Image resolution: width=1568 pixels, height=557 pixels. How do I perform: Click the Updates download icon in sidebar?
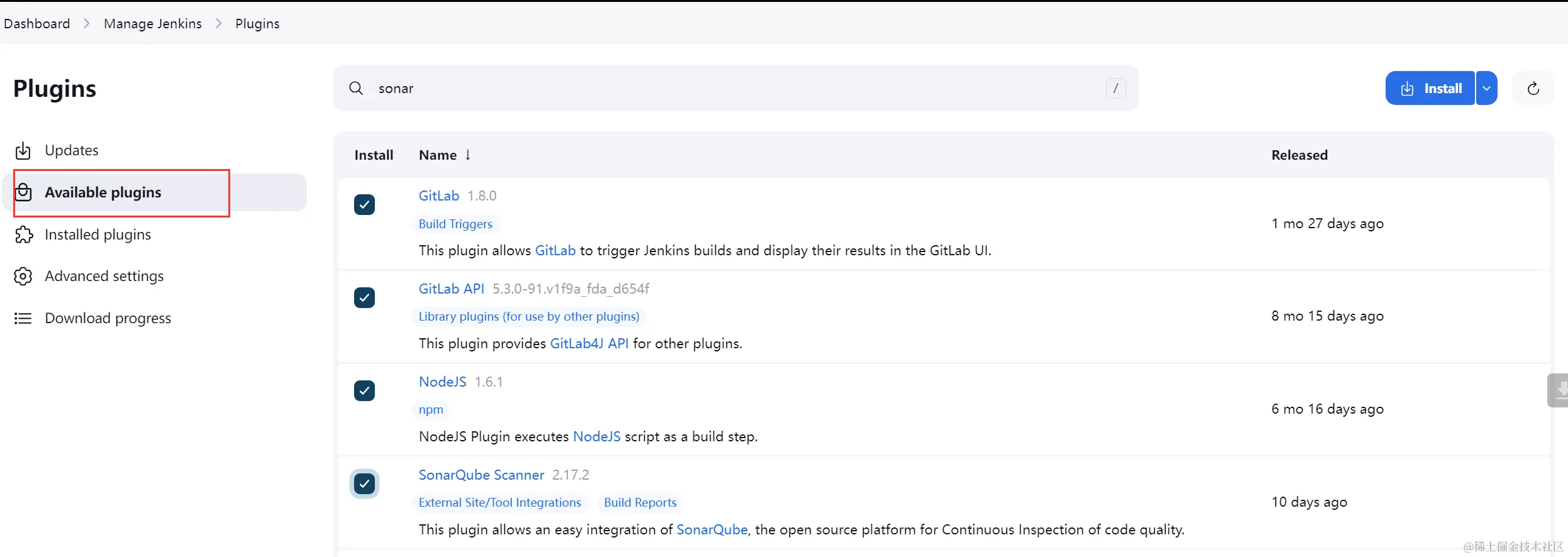pyautogui.click(x=23, y=151)
